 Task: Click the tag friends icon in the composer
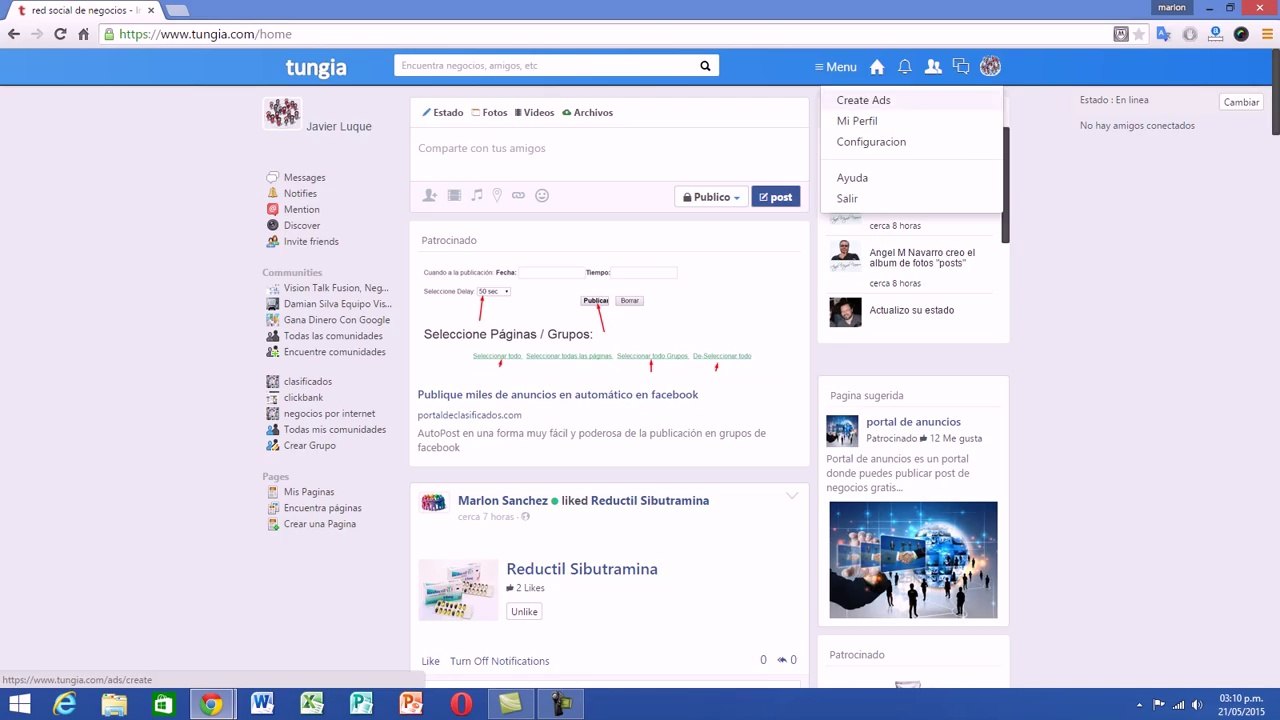[430, 196]
